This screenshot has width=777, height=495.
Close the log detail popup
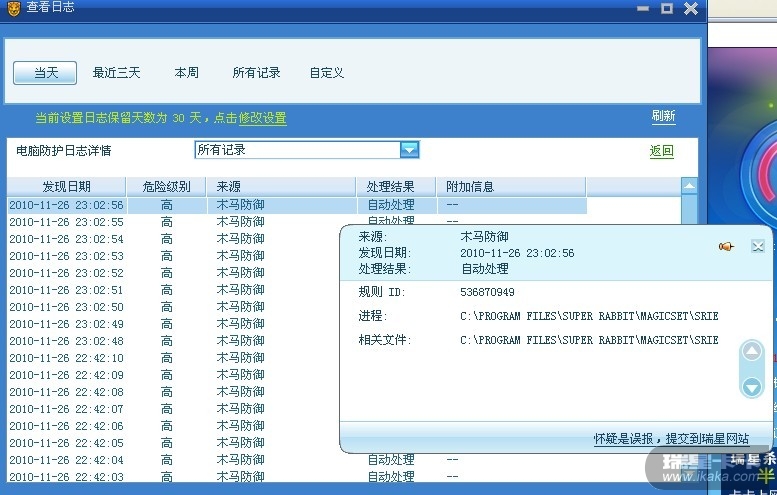[x=758, y=246]
